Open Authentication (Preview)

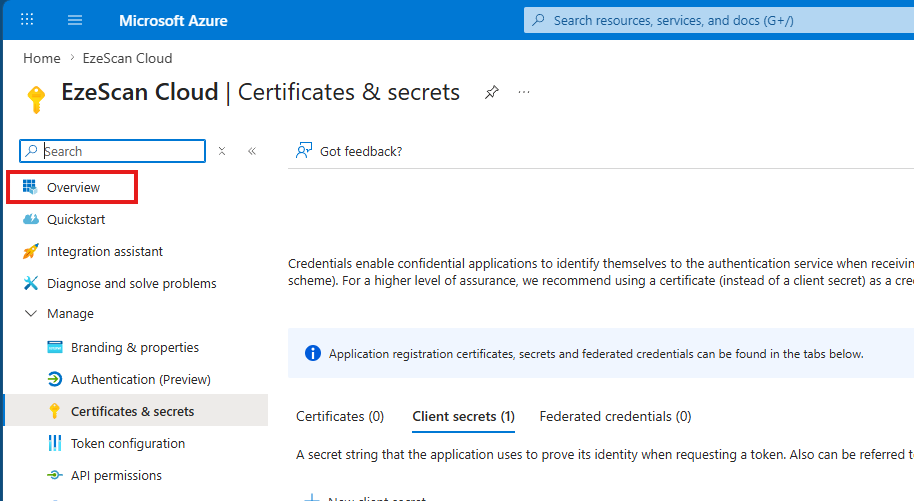(x=140, y=380)
